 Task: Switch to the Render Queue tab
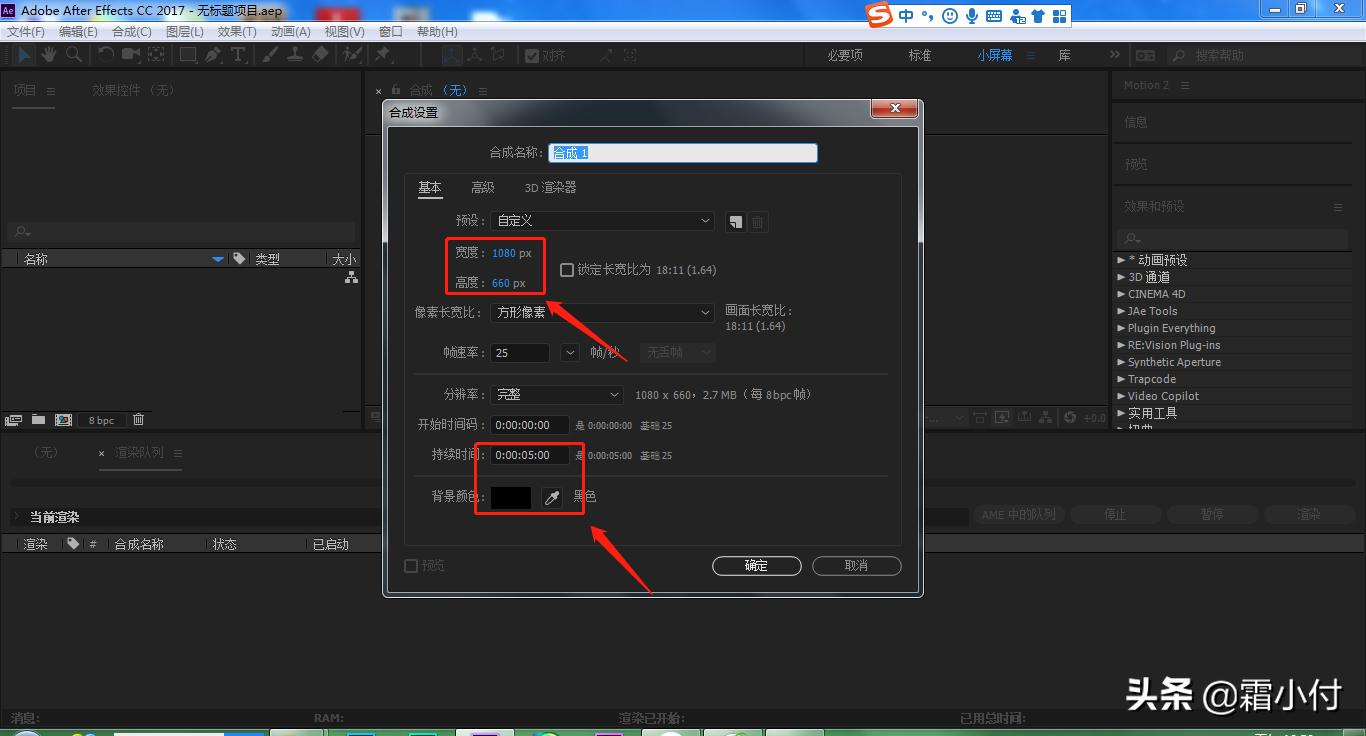pyautogui.click(x=139, y=453)
